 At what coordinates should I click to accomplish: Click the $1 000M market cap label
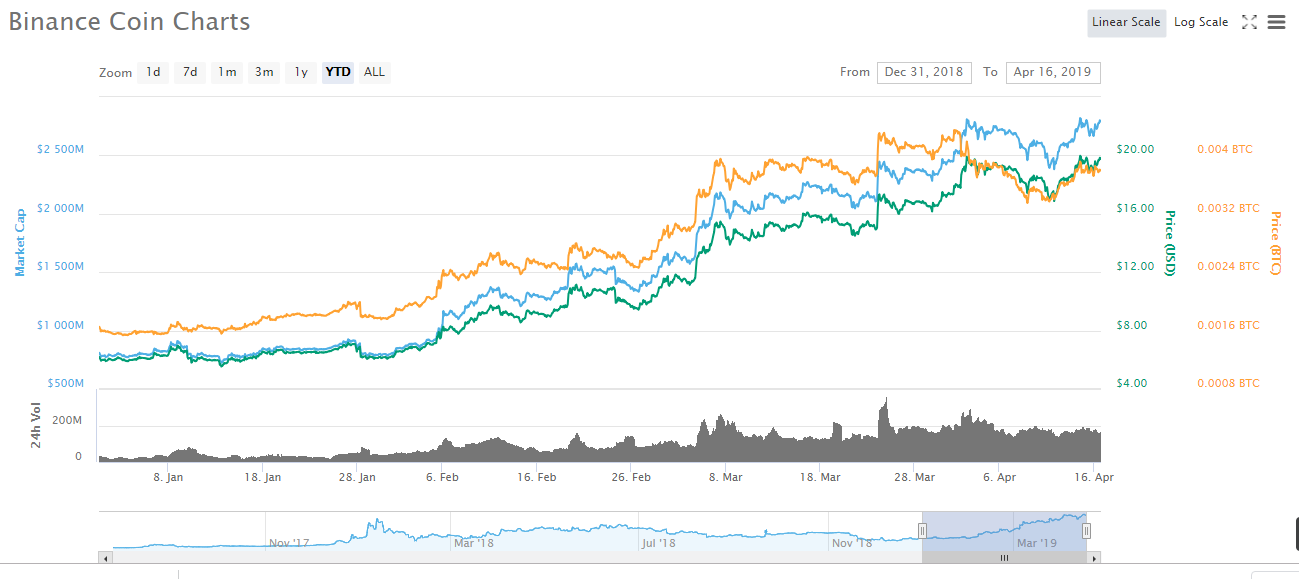pos(60,325)
